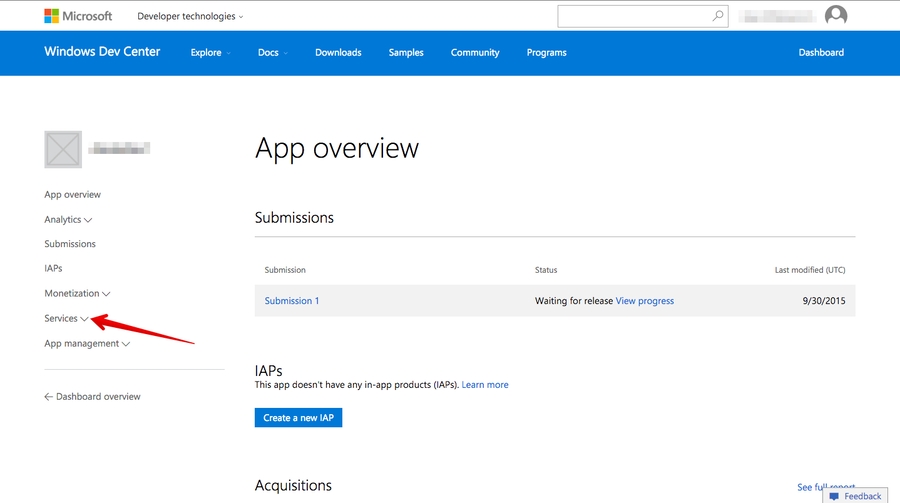Screen dimensions: 900x503
Task: Expand the Analytics sidebar section
Action: coord(68,220)
